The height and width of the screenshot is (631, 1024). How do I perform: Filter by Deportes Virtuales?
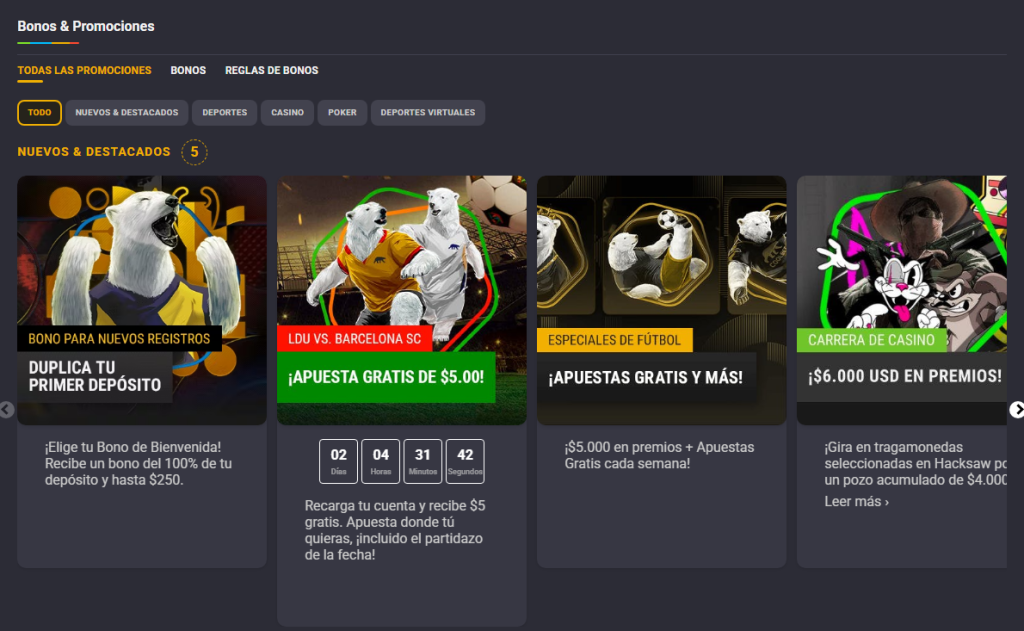point(427,113)
